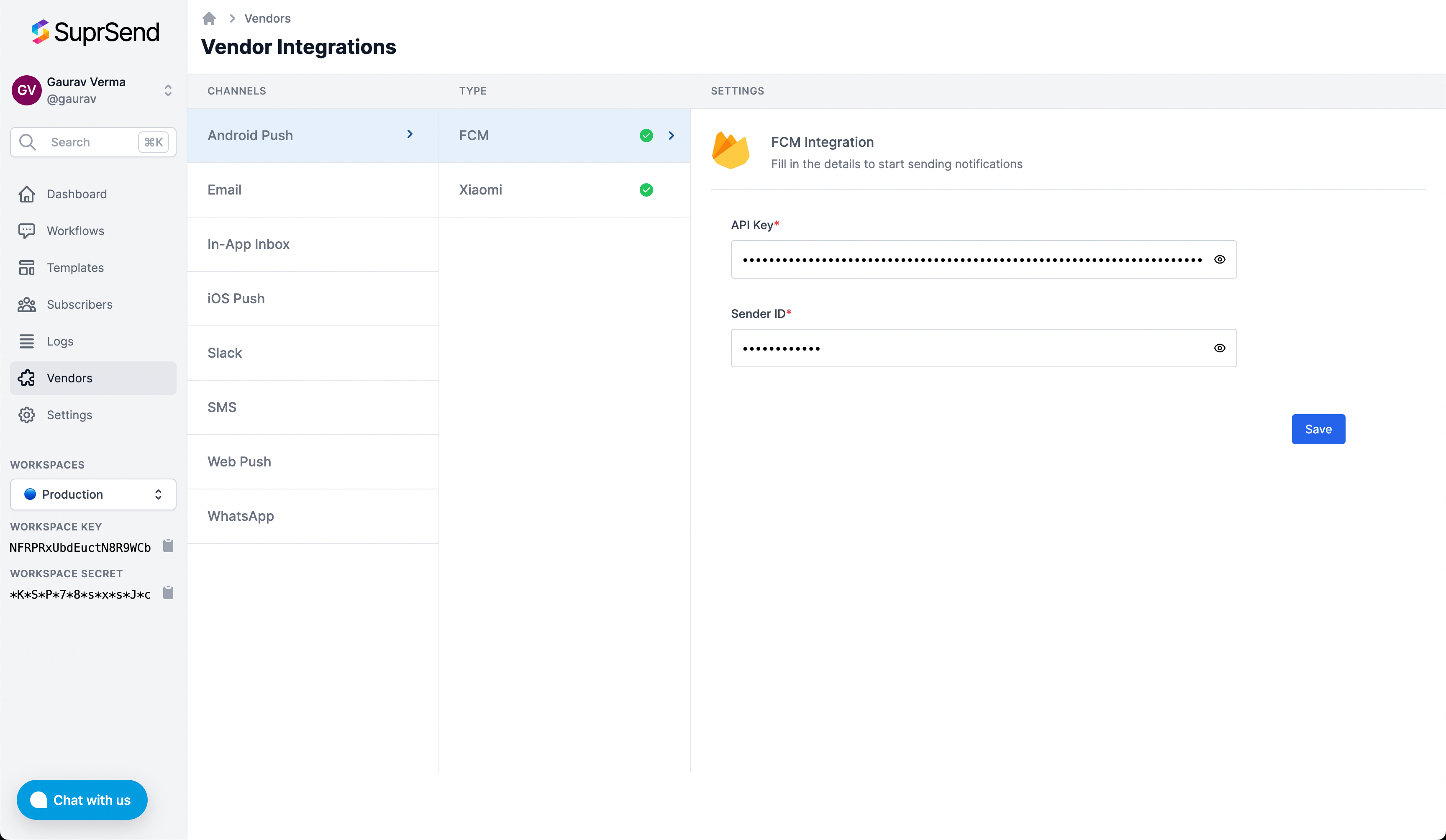Image resolution: width=1446 pixels, height=840 pixels.
Task: Copy the workspace key to clipboard
Action: coord(167,545)
